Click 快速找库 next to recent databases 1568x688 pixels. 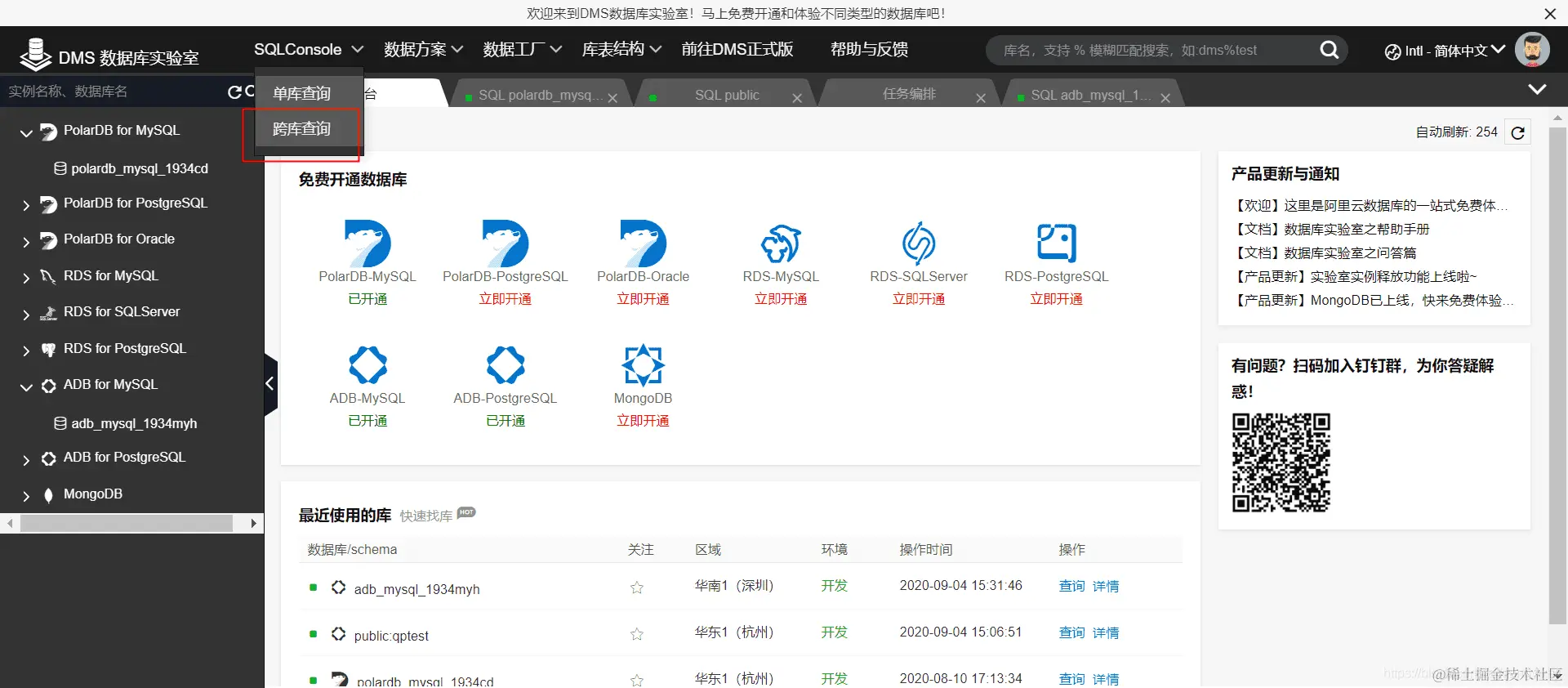pyautogui.click(x=426, y=516)
